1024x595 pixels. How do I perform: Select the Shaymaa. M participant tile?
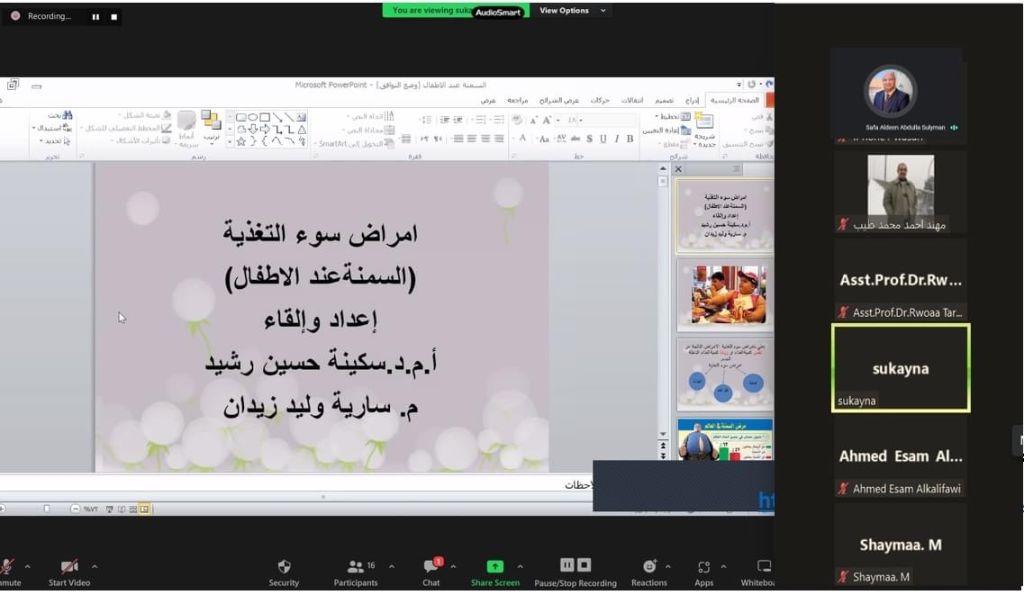pos(900,545)
